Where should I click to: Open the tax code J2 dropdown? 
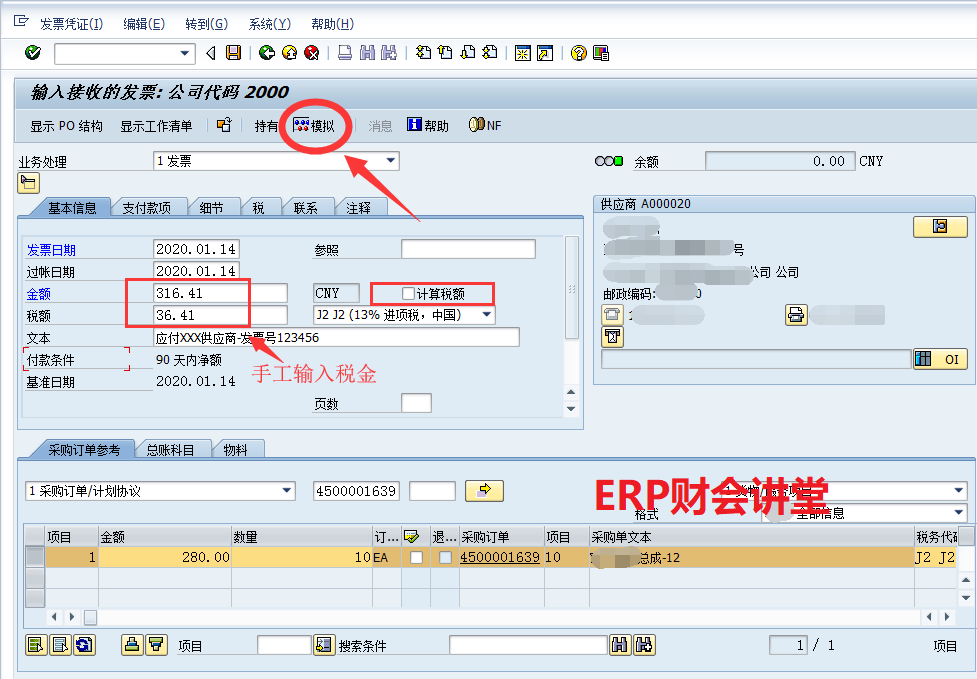tap(487, 315)
